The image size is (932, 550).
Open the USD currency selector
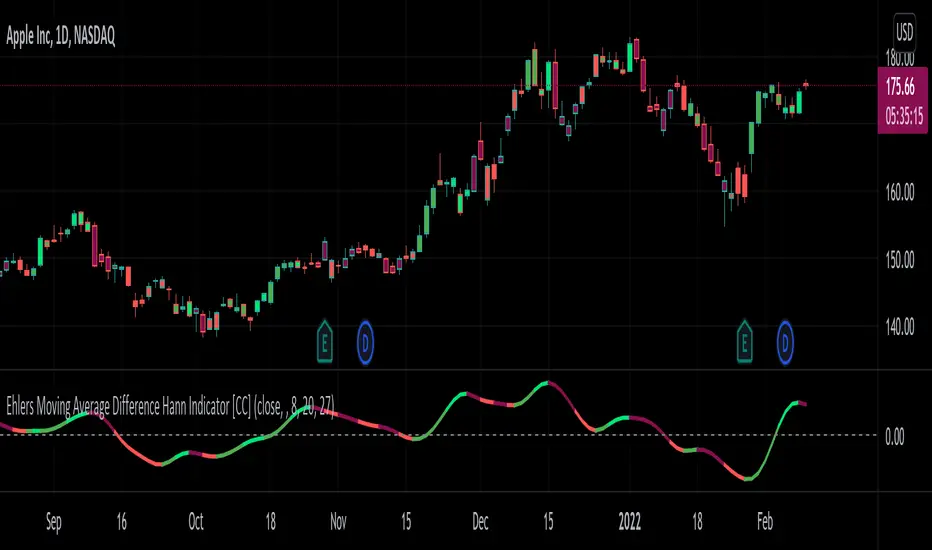904,32
